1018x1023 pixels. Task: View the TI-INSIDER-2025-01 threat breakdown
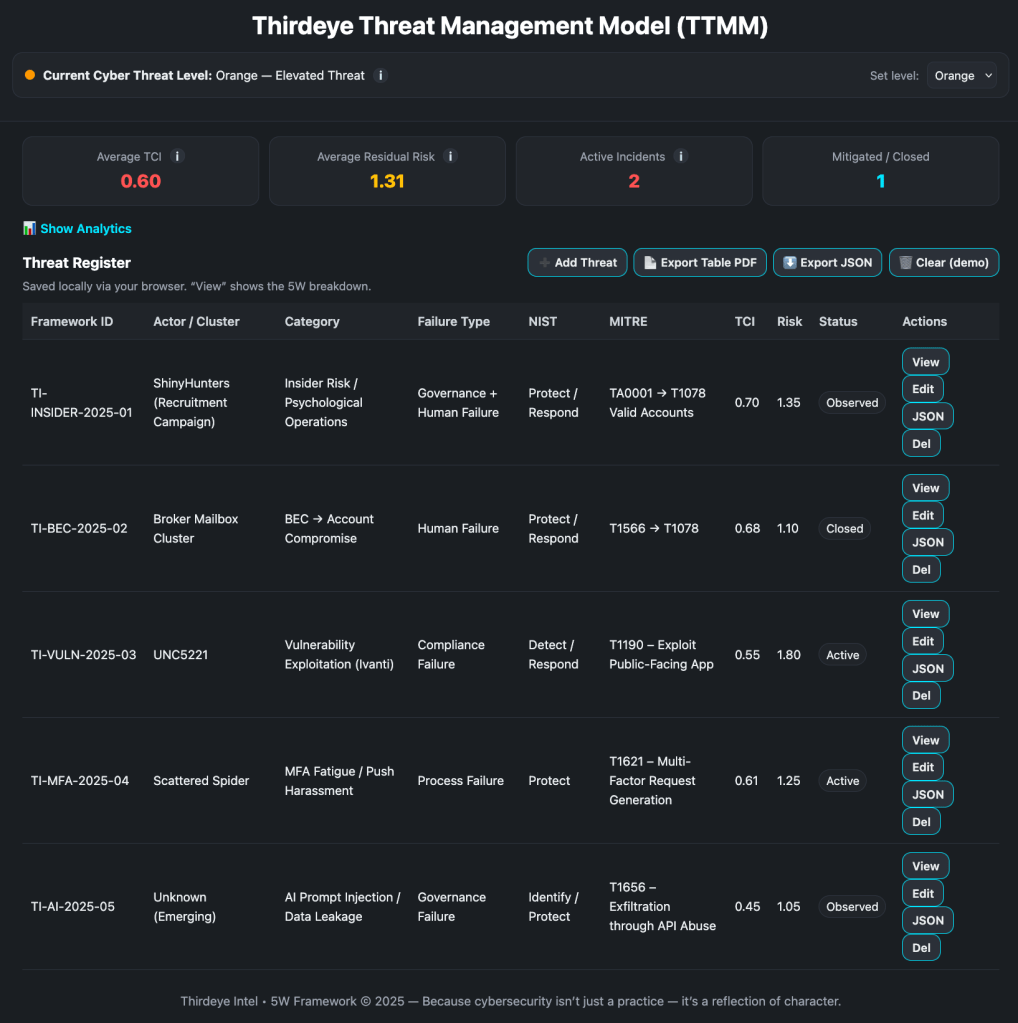click(x=925, y=362)
